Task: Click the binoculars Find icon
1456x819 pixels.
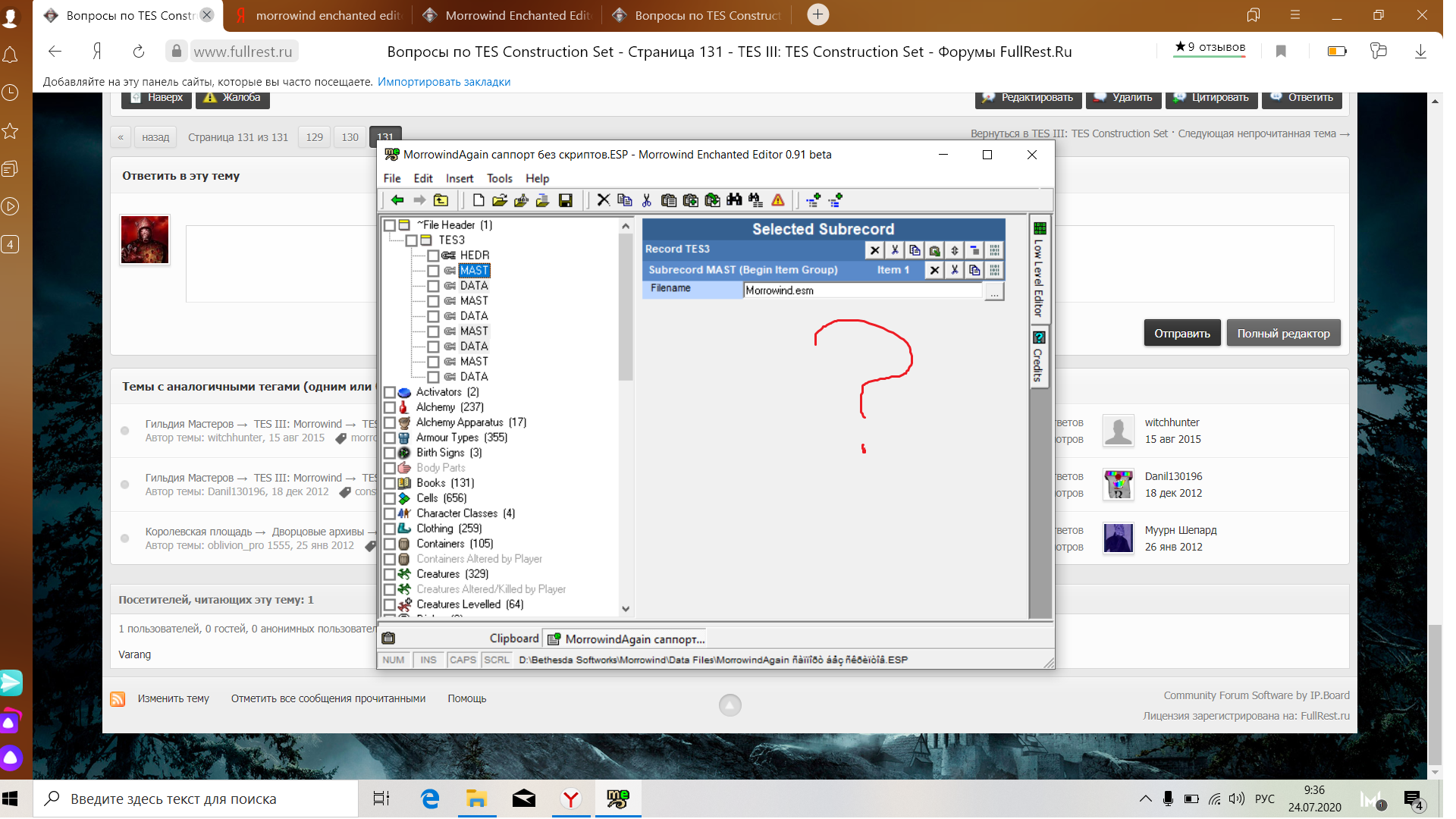Action: click(734, 200)
